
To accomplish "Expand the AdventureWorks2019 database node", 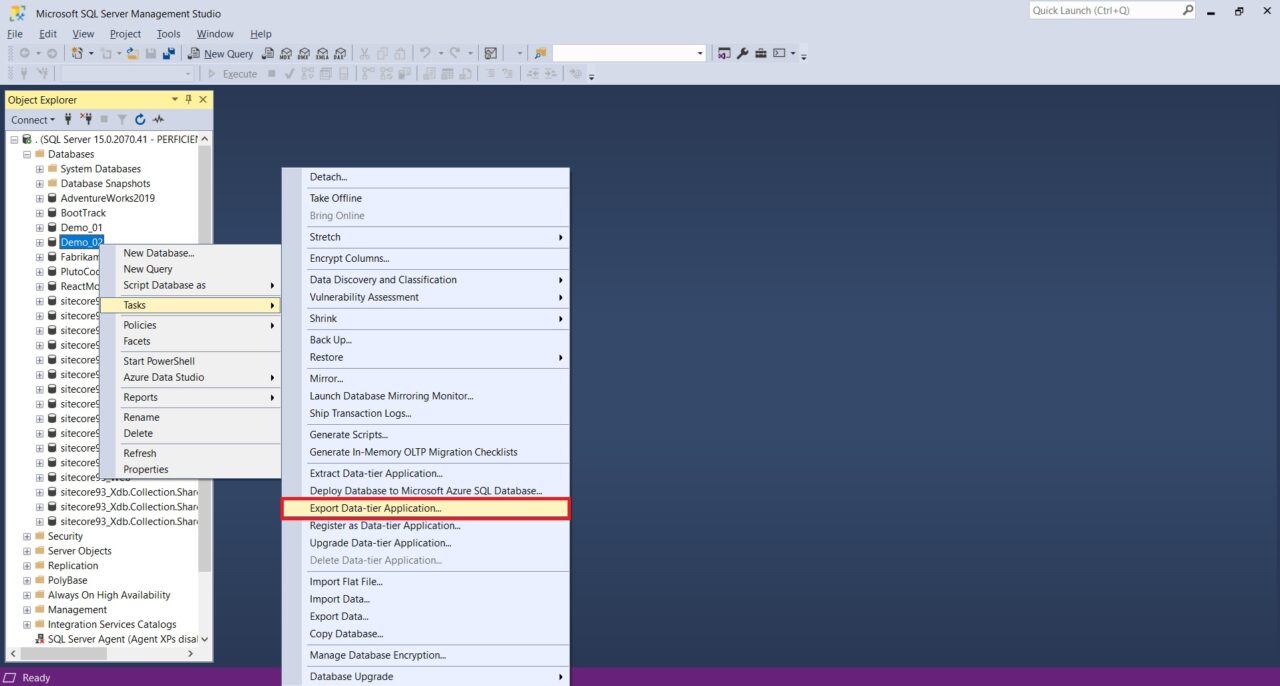I will tap(40, 198).
